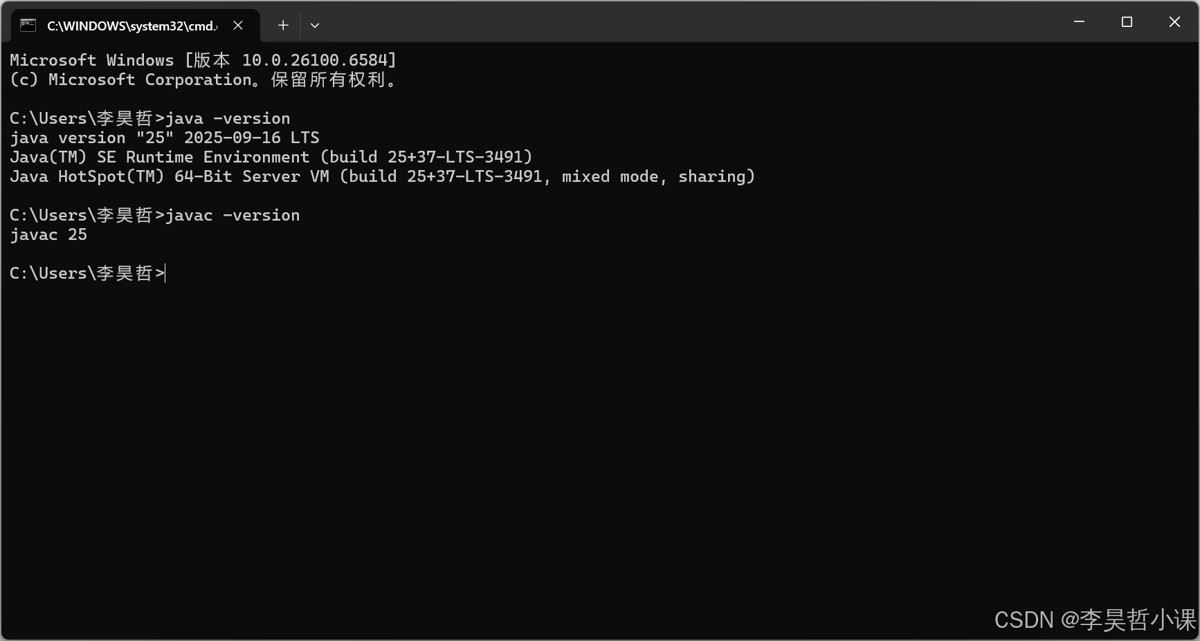
Task: Close the terminal window
Action: pos(1175,22)
